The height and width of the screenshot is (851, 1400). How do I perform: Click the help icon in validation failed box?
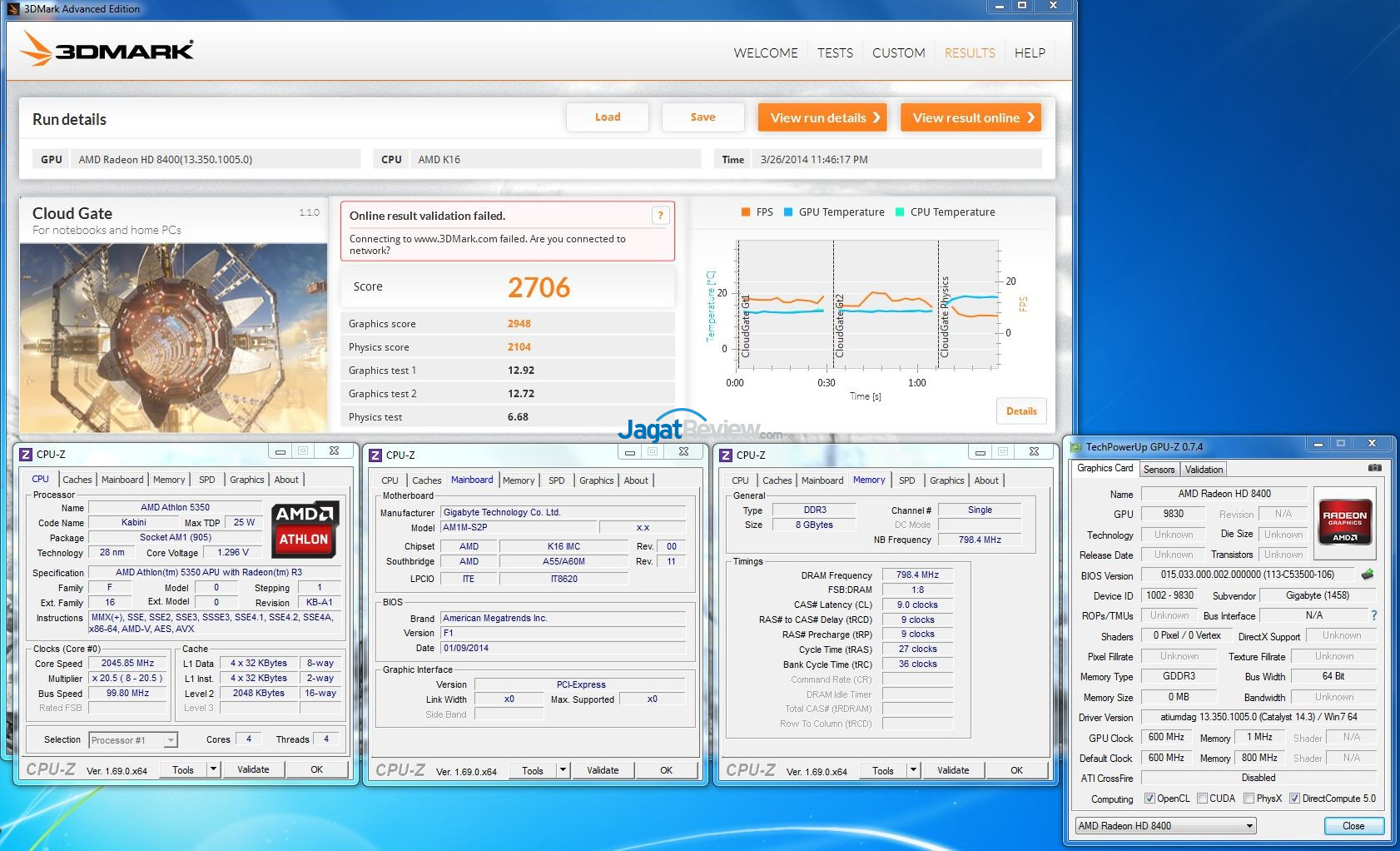pyautogui.click(x=660, y=216)
